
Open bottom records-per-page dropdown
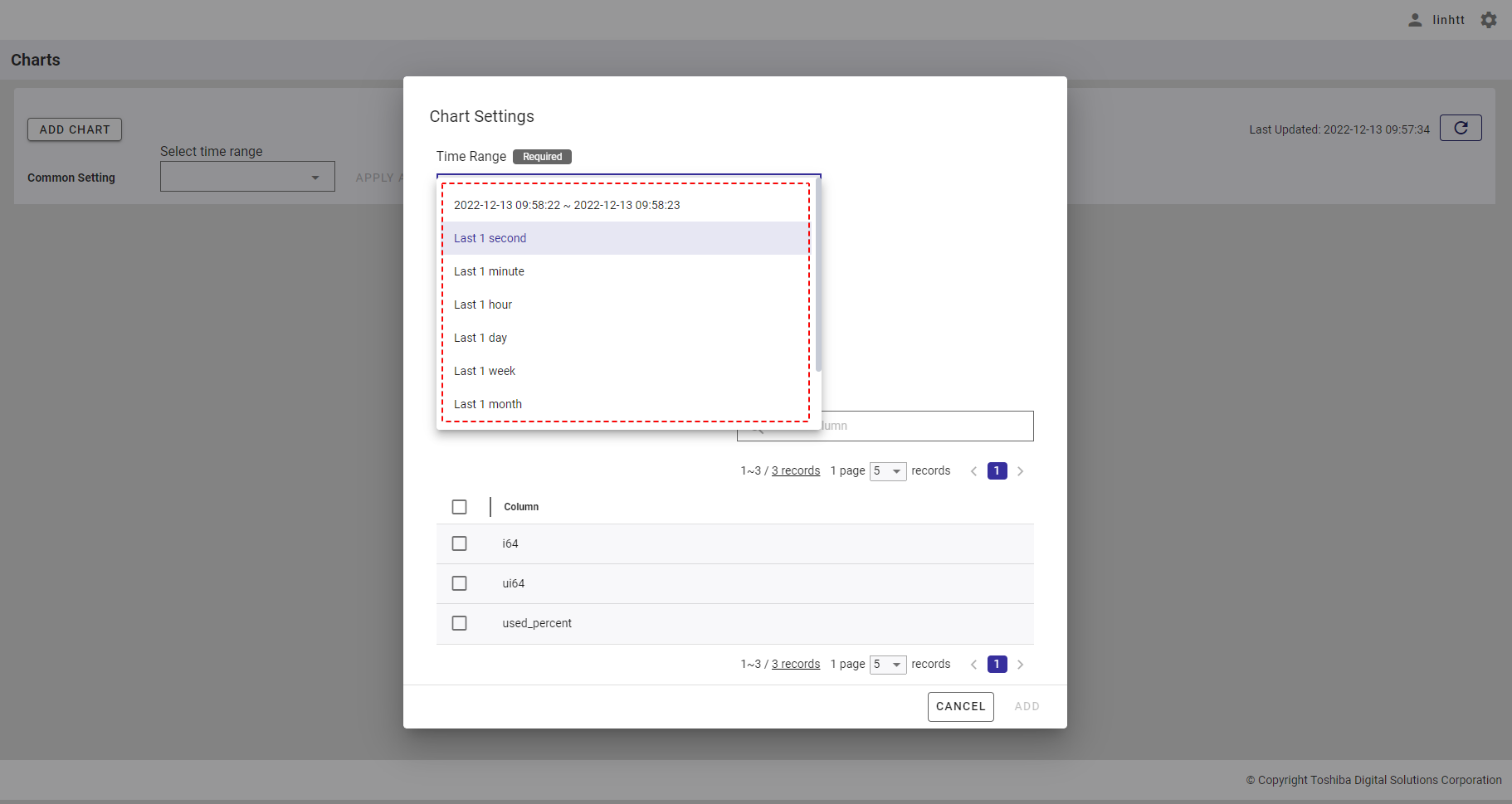click(x=887, y=665)
